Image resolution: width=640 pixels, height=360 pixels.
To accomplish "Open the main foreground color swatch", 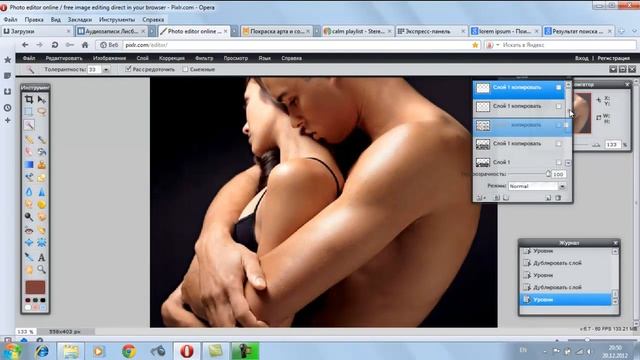I will [35, 287].
